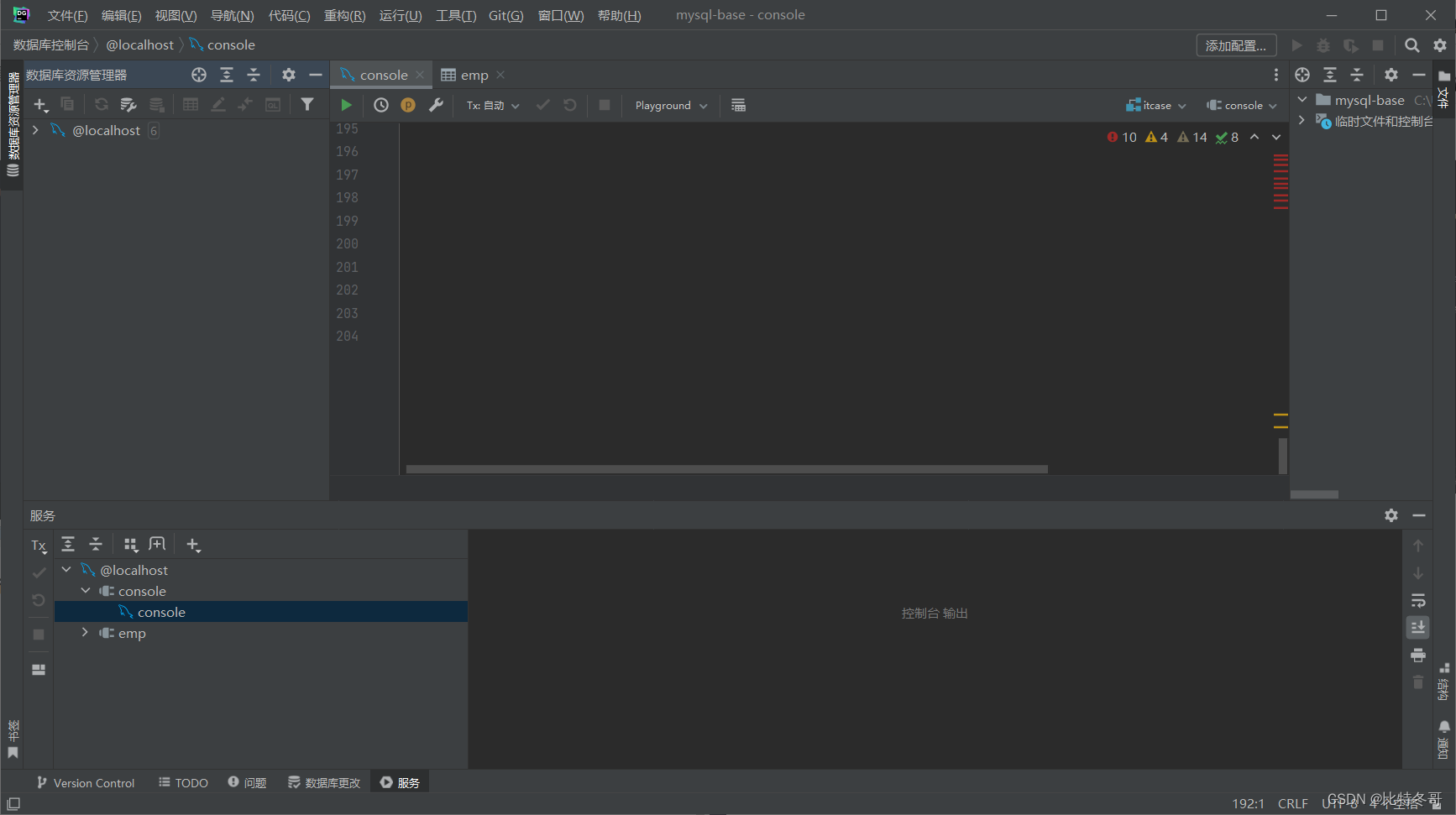Image resolution: width=1456 pixels, height=815 pixels.
Task: Toggle soft-wrap in console output
Action: click(x=1418, y=600)
